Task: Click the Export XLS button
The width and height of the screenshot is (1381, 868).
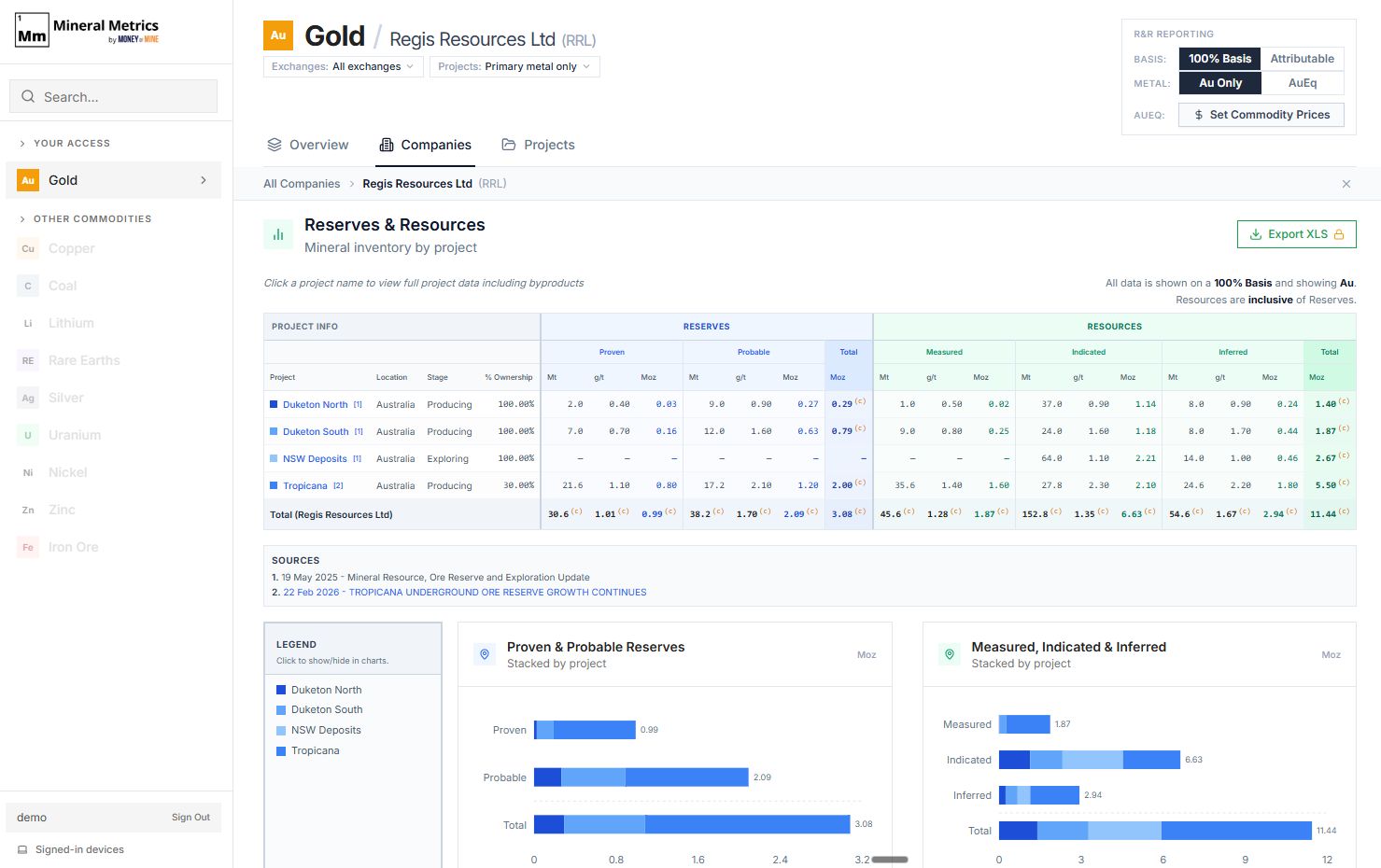Action: click(x=1296, y=234)
